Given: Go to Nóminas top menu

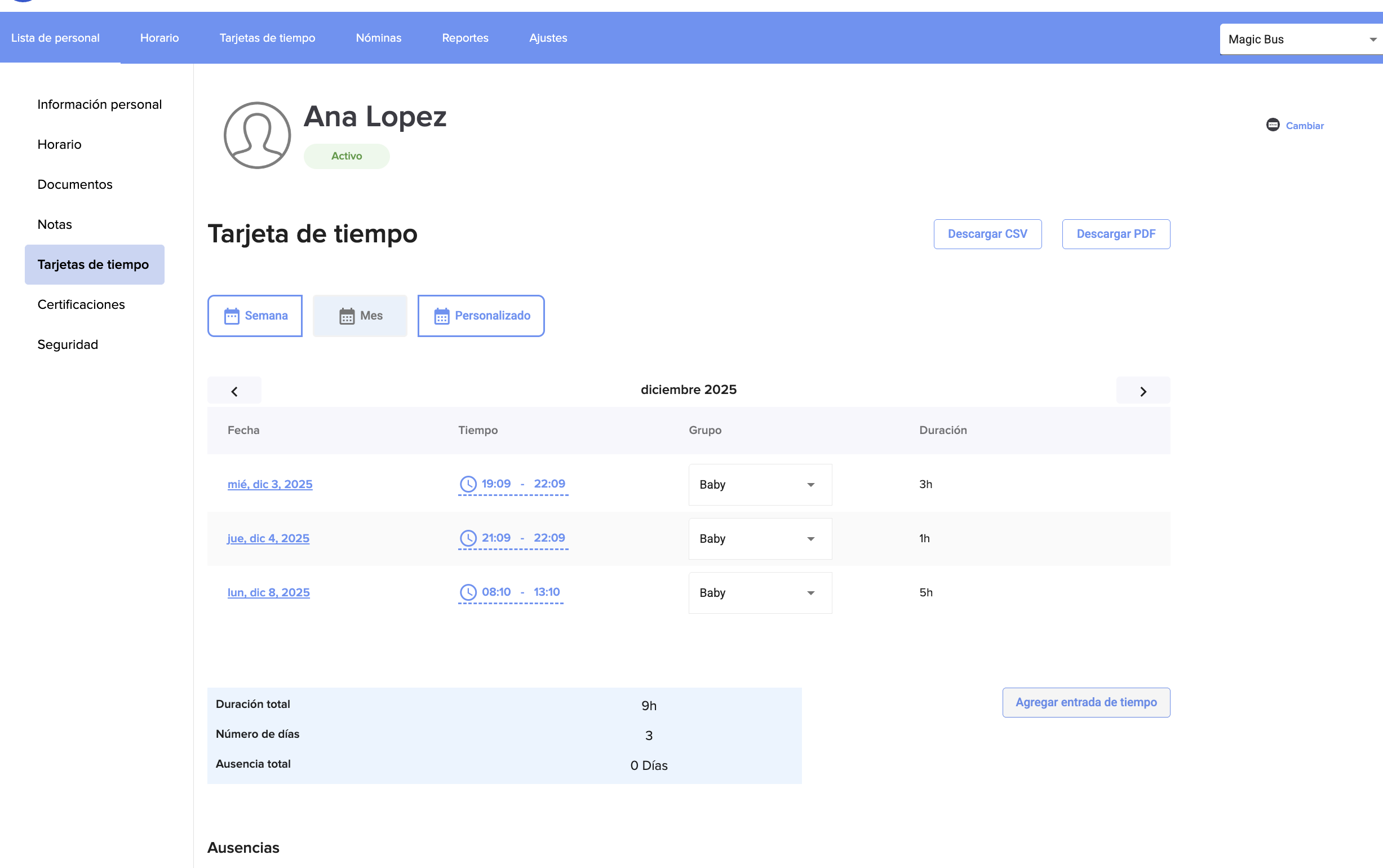Looking at the screenshot, I should [x=378, y=38].
